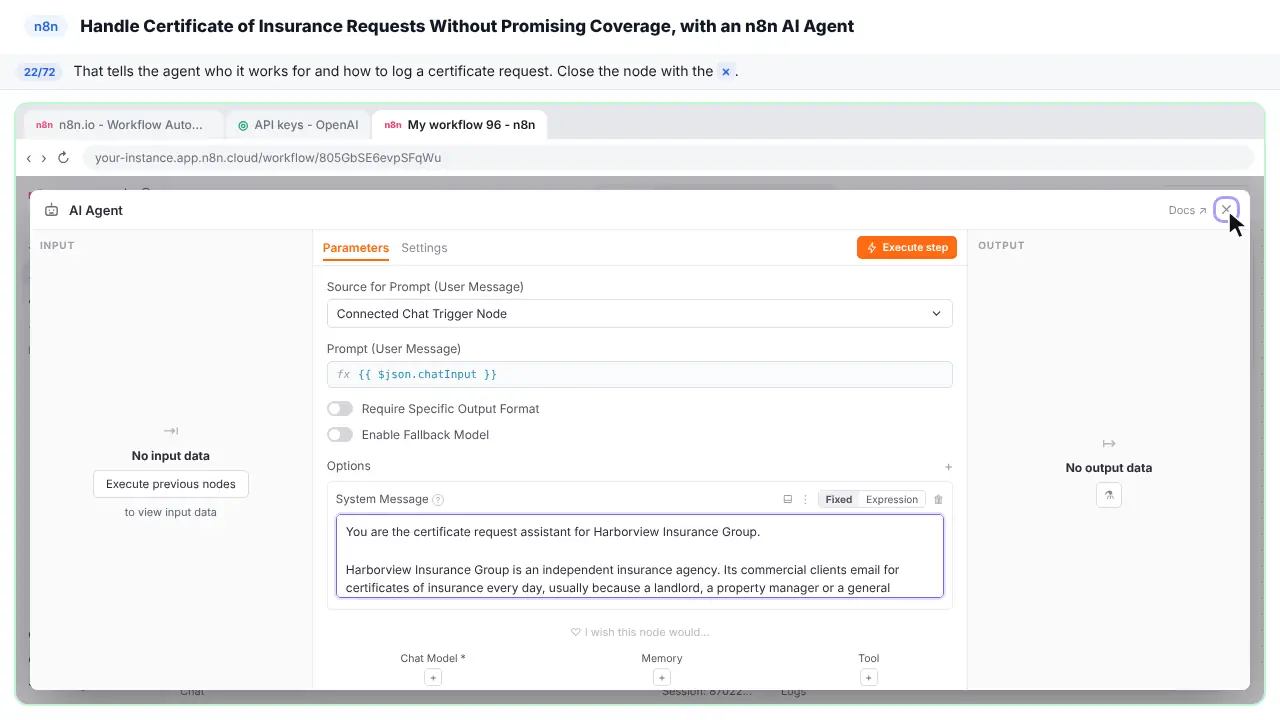Click the INPUT panel heading
This screenshot has height=720, width=1280.
[x=57, y=246]
